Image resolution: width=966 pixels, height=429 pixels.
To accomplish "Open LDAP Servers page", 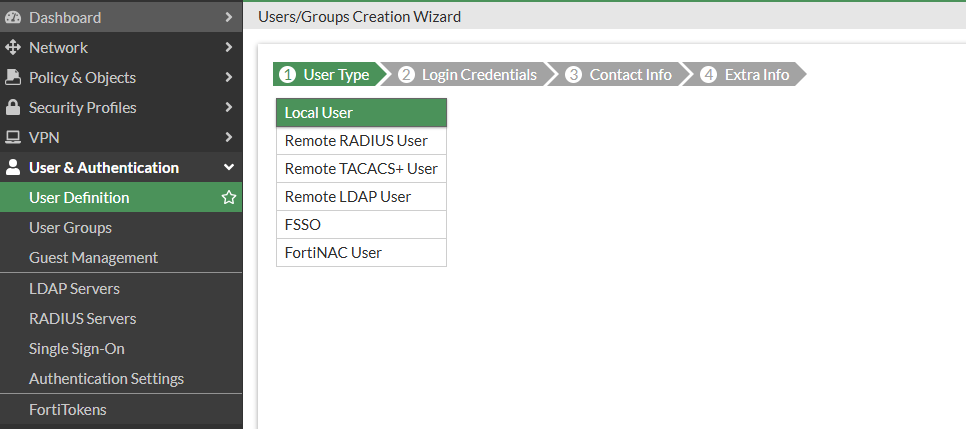I will click(121, 288).
